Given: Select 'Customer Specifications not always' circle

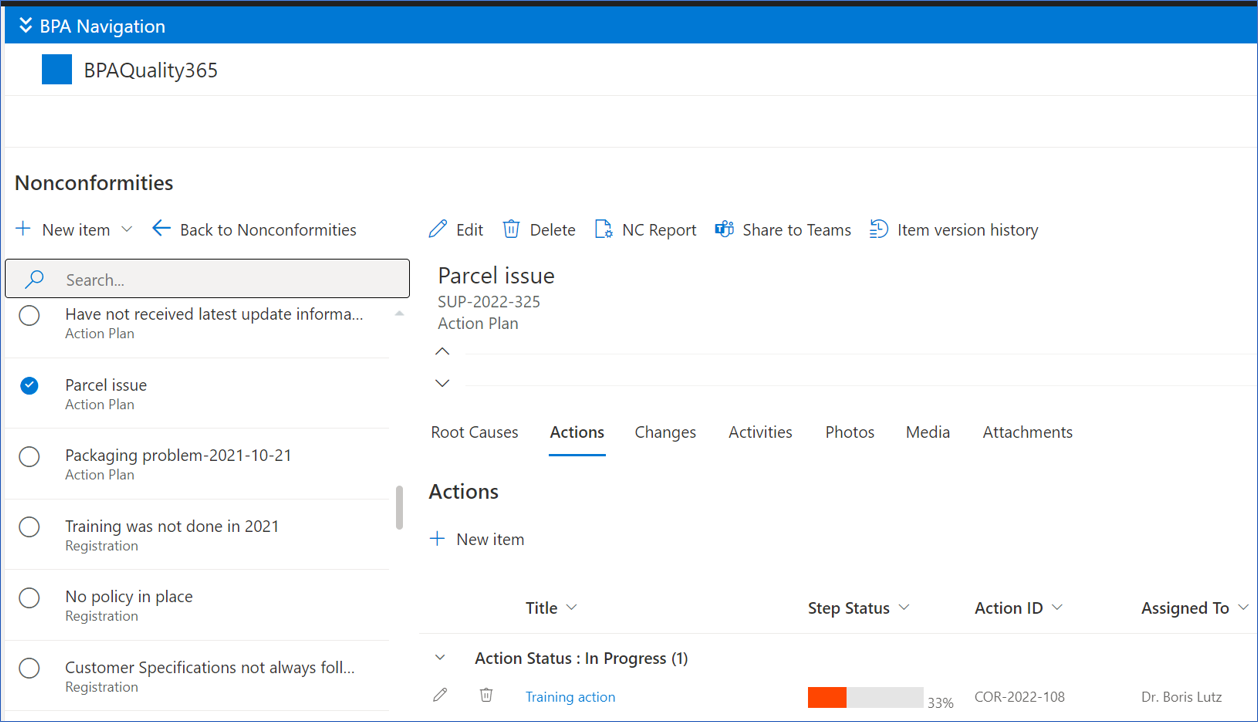Looking at the screenshot, I should pos(30,668).
